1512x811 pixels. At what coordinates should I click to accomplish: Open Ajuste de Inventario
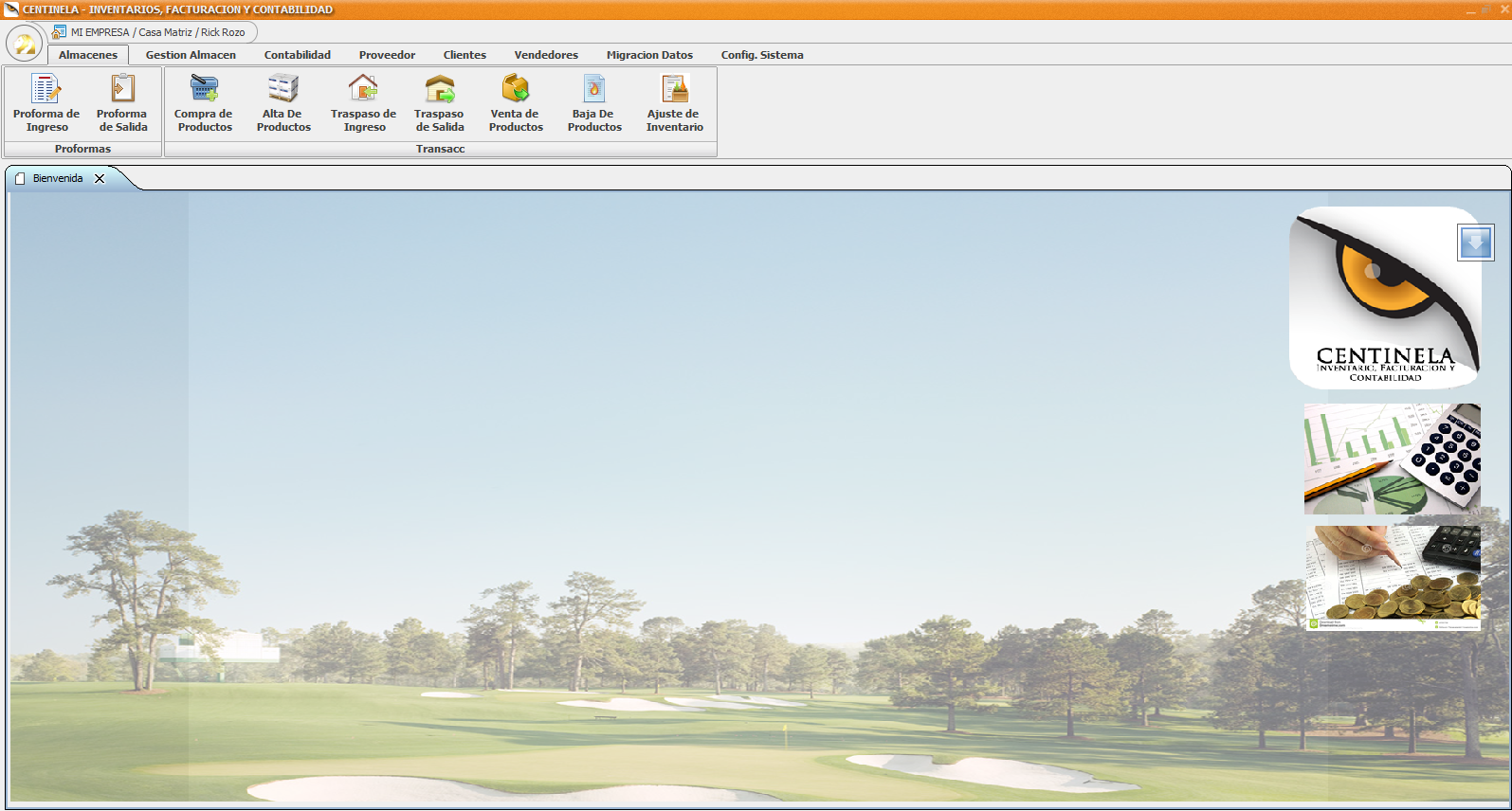(x=674, y=103)
